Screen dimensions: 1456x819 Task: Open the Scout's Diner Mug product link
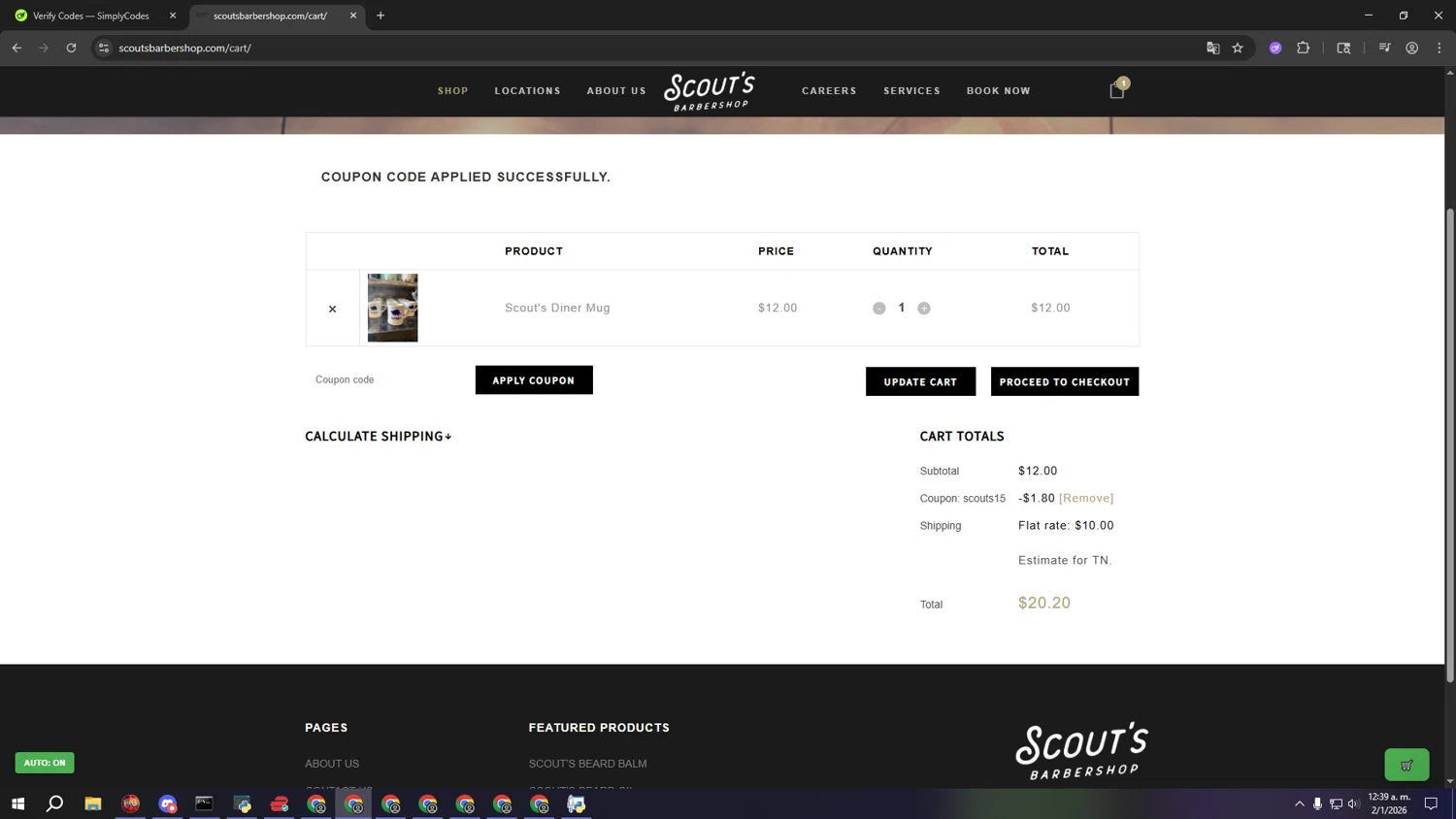coord(557,308)
